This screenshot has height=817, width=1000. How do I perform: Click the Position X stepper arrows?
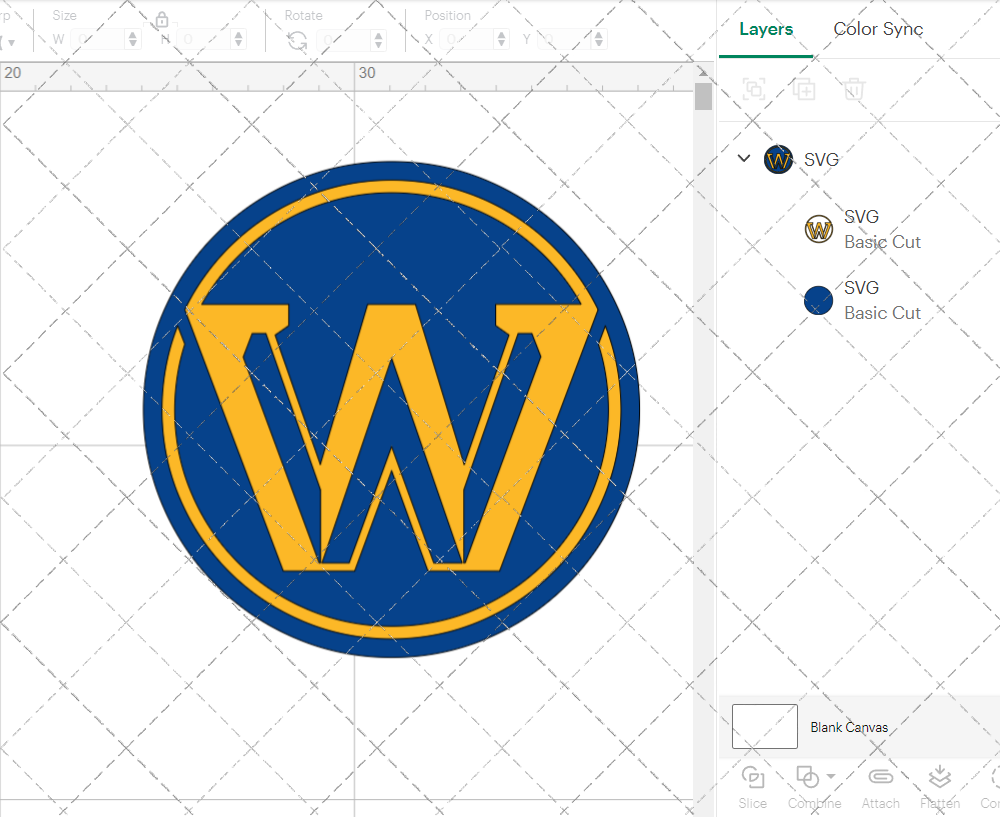[x=502, y=40]
